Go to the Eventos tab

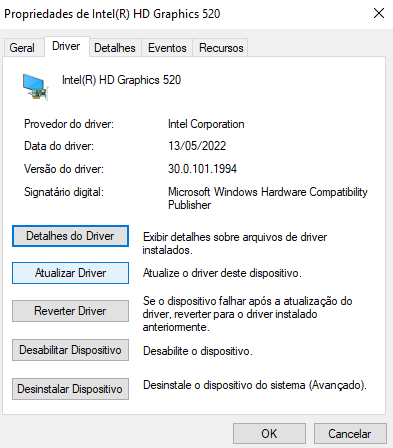coord(167,48)
